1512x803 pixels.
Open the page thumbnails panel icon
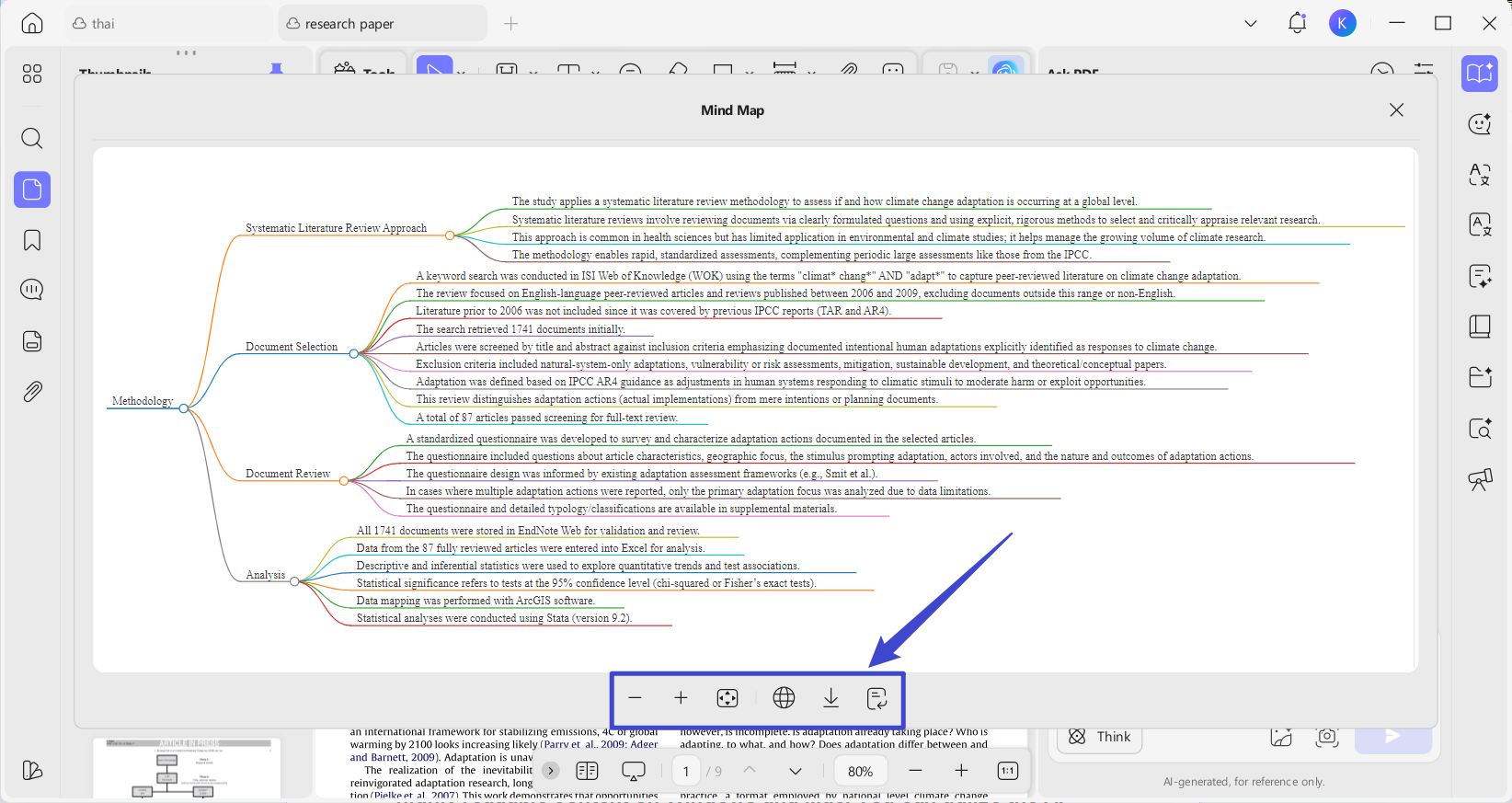pos(32,189)
